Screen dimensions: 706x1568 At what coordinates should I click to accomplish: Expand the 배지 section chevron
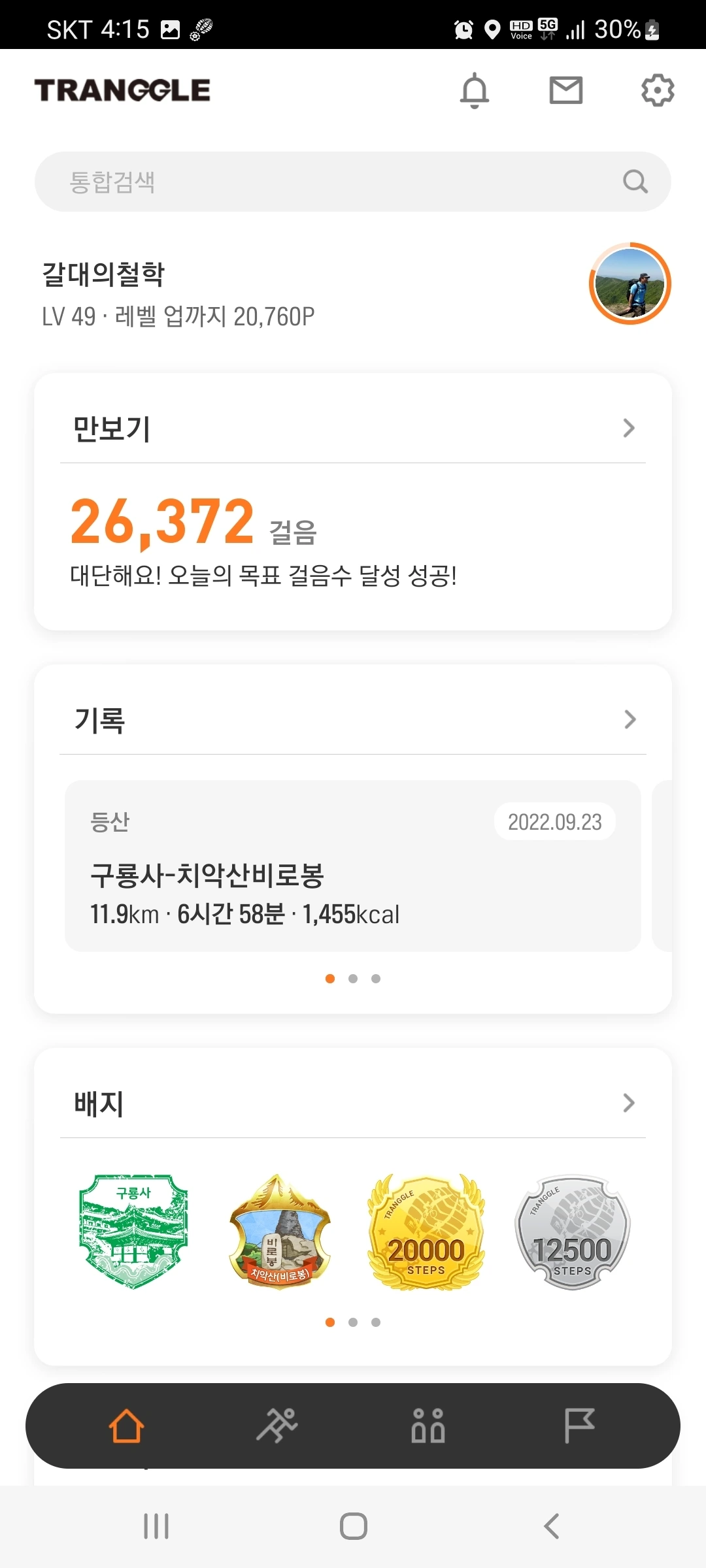pyautogui.click(x=629, y=1103)
